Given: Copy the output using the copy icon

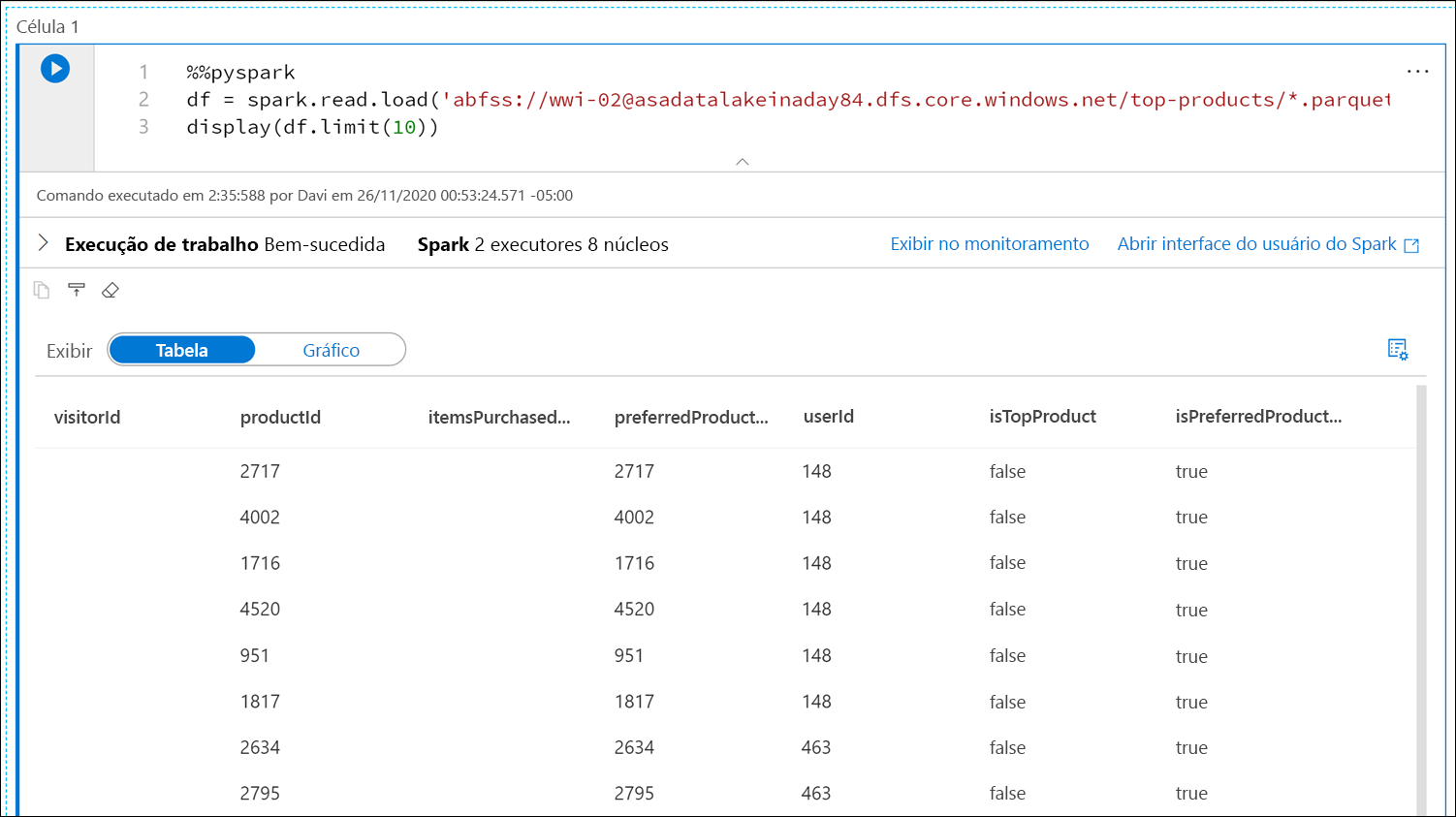Looking at the screenshot, I should click(x=42, y=290).
